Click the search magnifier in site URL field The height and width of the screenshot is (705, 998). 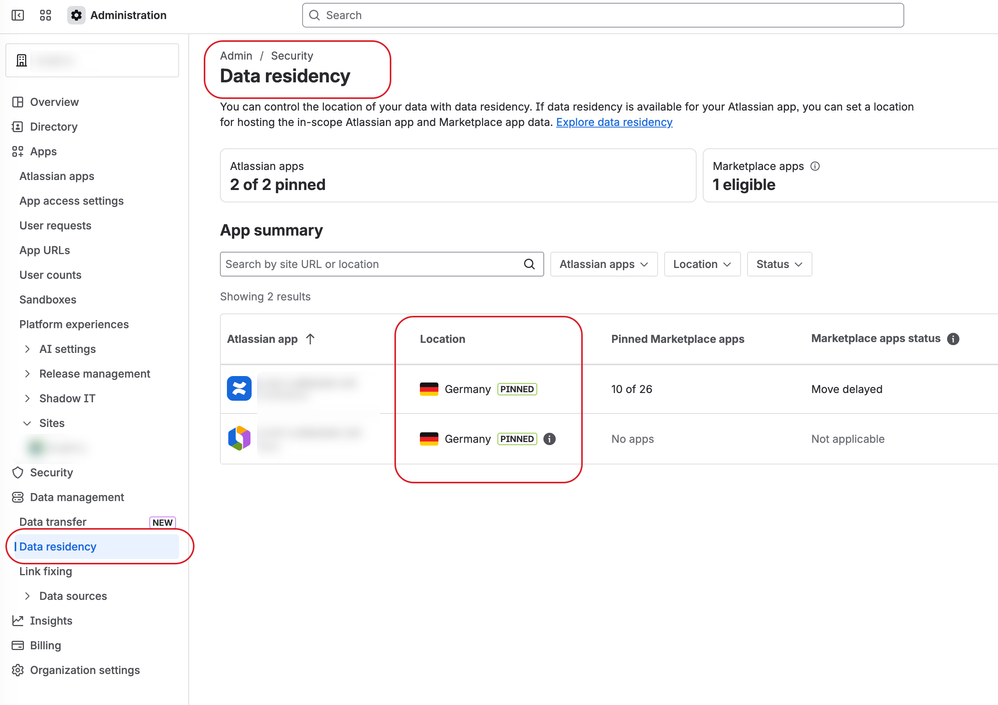(530, 264)
